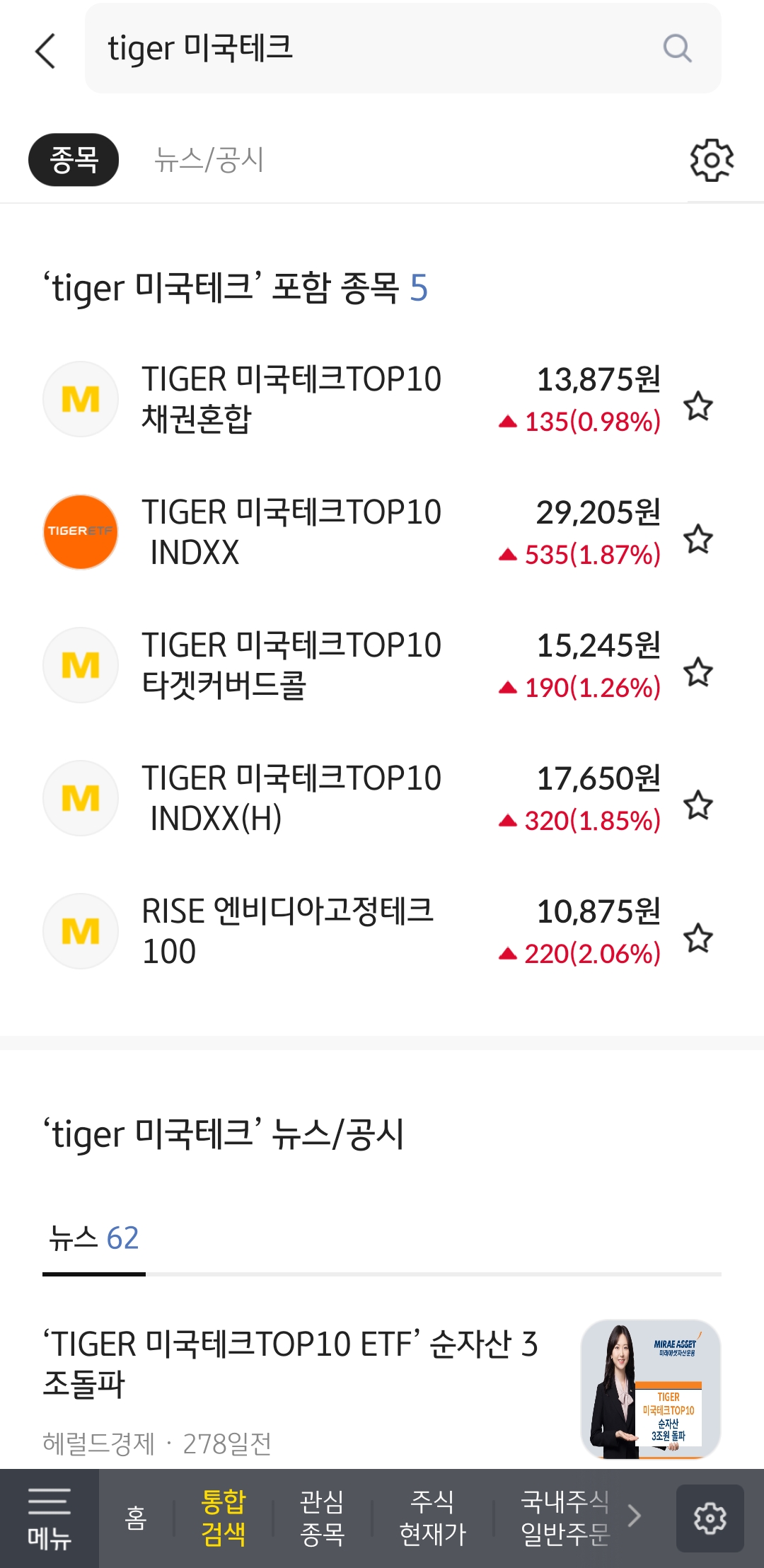Tap RISE 엔비디아고정테크 100 logo icon
The width and height of the screenshot is (764, 1568).
[81, 931]
